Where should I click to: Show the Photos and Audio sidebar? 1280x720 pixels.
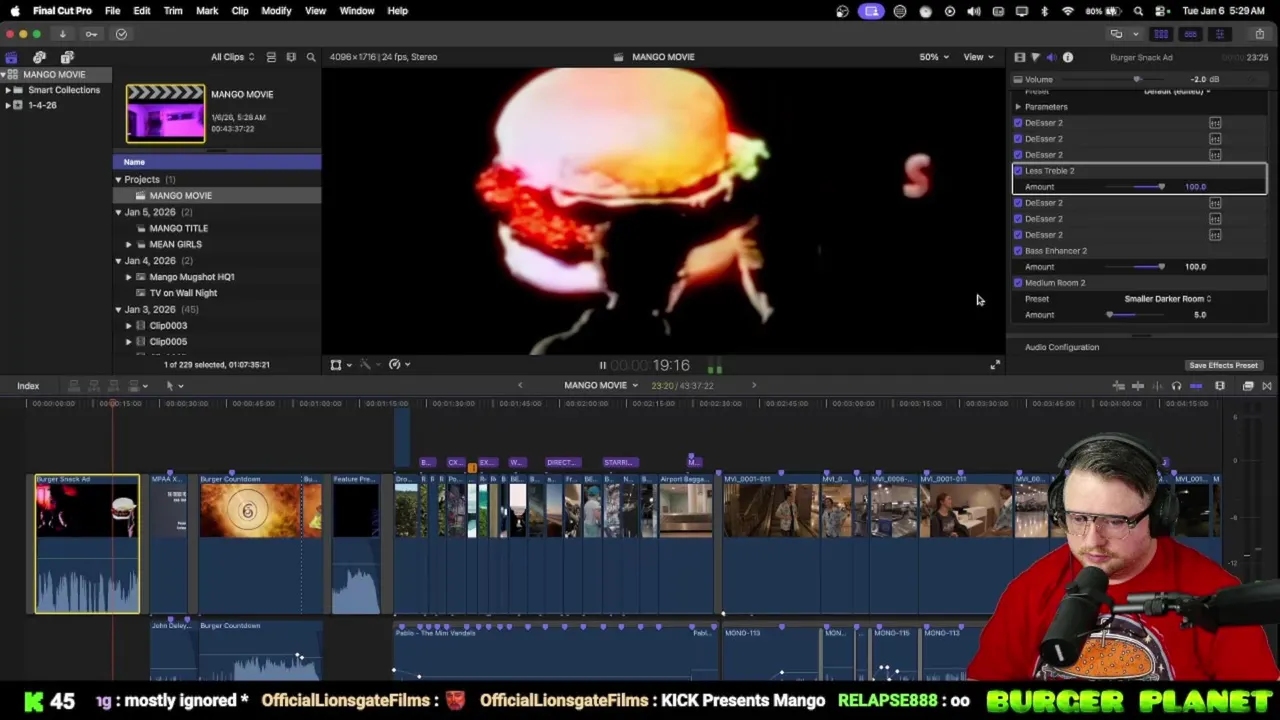[x=39, y=57]
